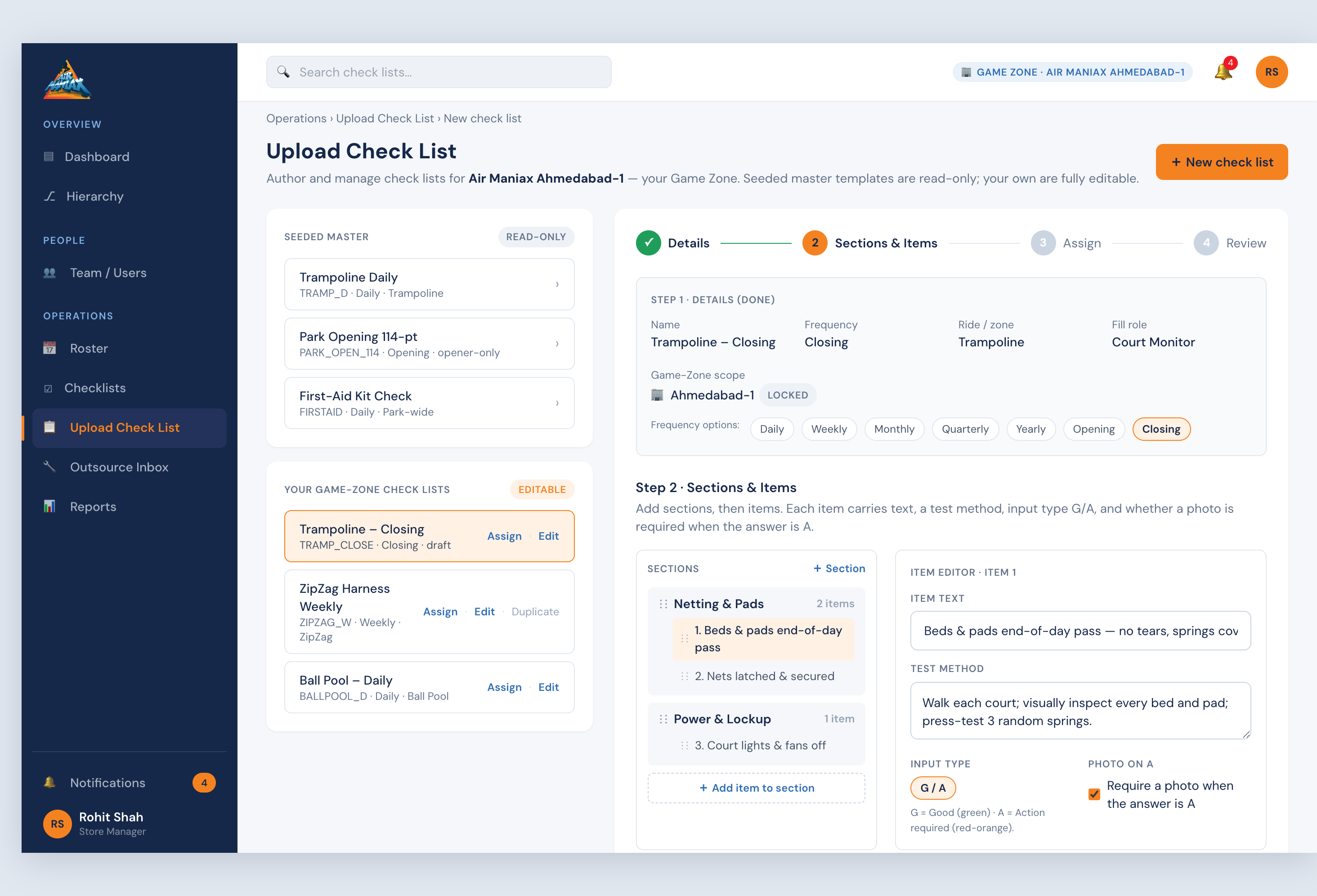Click the Roster calendar icon

50,348
